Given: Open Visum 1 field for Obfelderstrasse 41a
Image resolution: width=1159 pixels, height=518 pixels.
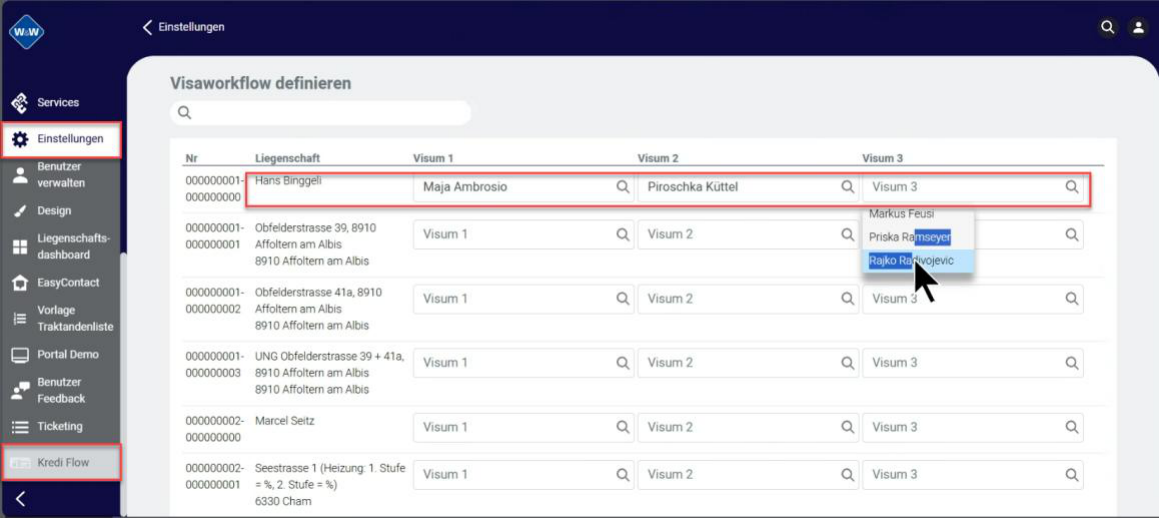Looking at the screenshot, I should click(x=523, y=299).
